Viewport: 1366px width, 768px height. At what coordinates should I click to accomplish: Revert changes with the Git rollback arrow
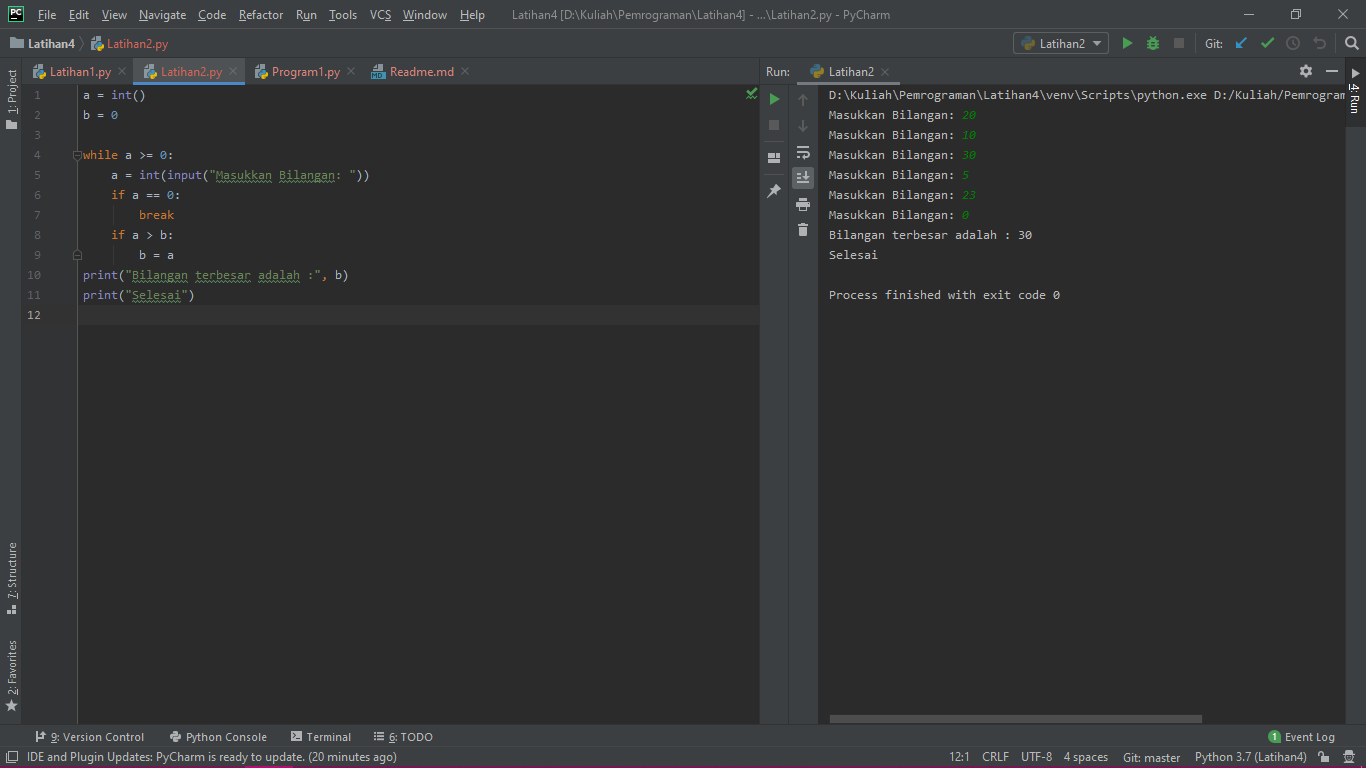pos(1319,43)
